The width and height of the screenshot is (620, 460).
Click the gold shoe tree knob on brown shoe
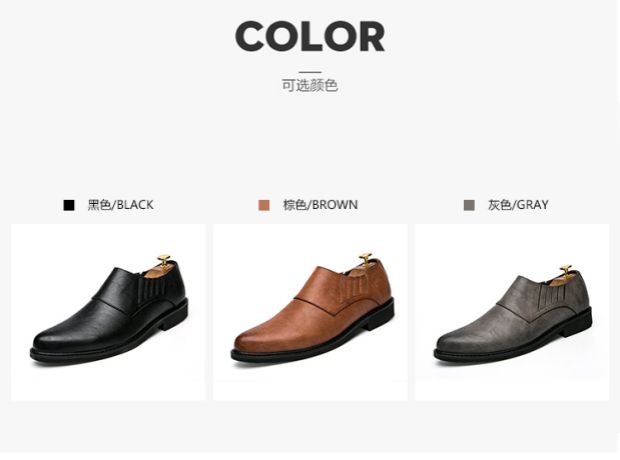[366, 258]
